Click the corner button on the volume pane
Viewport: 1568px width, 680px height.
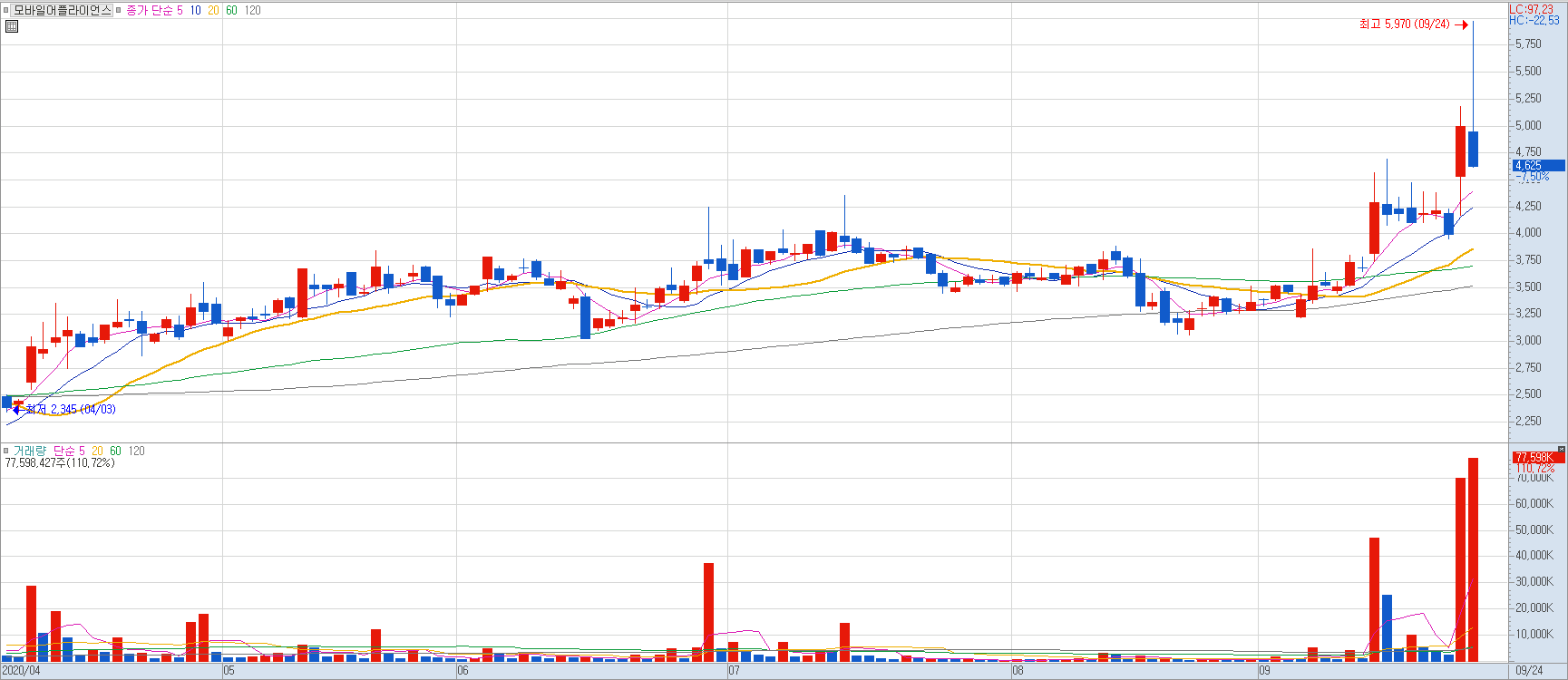[x=1562, y=449]
